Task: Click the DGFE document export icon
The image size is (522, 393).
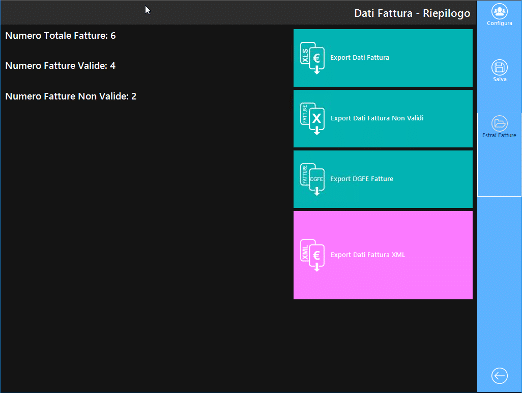Action: (x=312, y=179)
